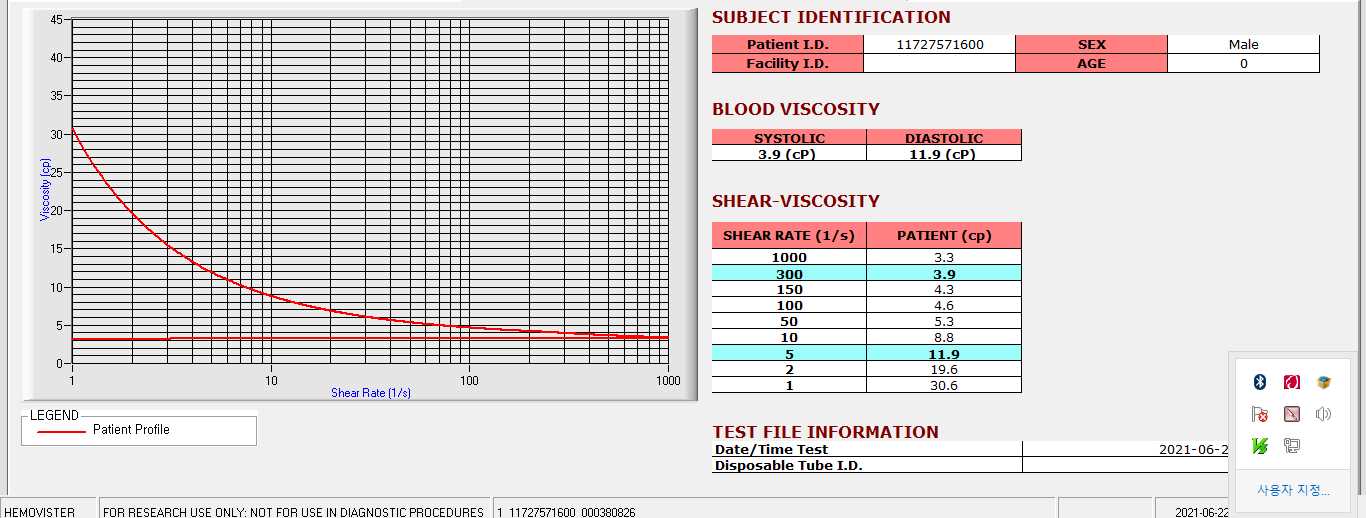1366x518 pixels.
Task: Click the red circular tray icon
Action: click(1292, 382)
